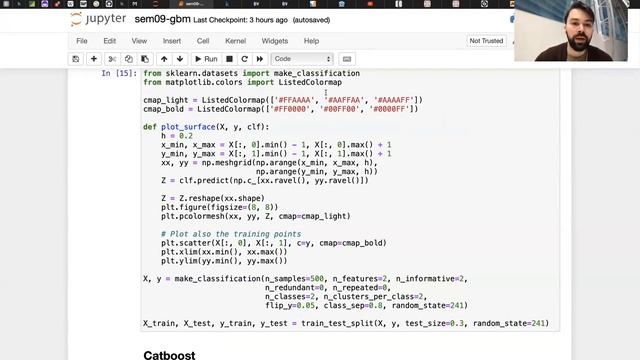The height and width of the screenshot is (360, 640).
Task: Copy selected cells icon
Action: click(129, 59)
